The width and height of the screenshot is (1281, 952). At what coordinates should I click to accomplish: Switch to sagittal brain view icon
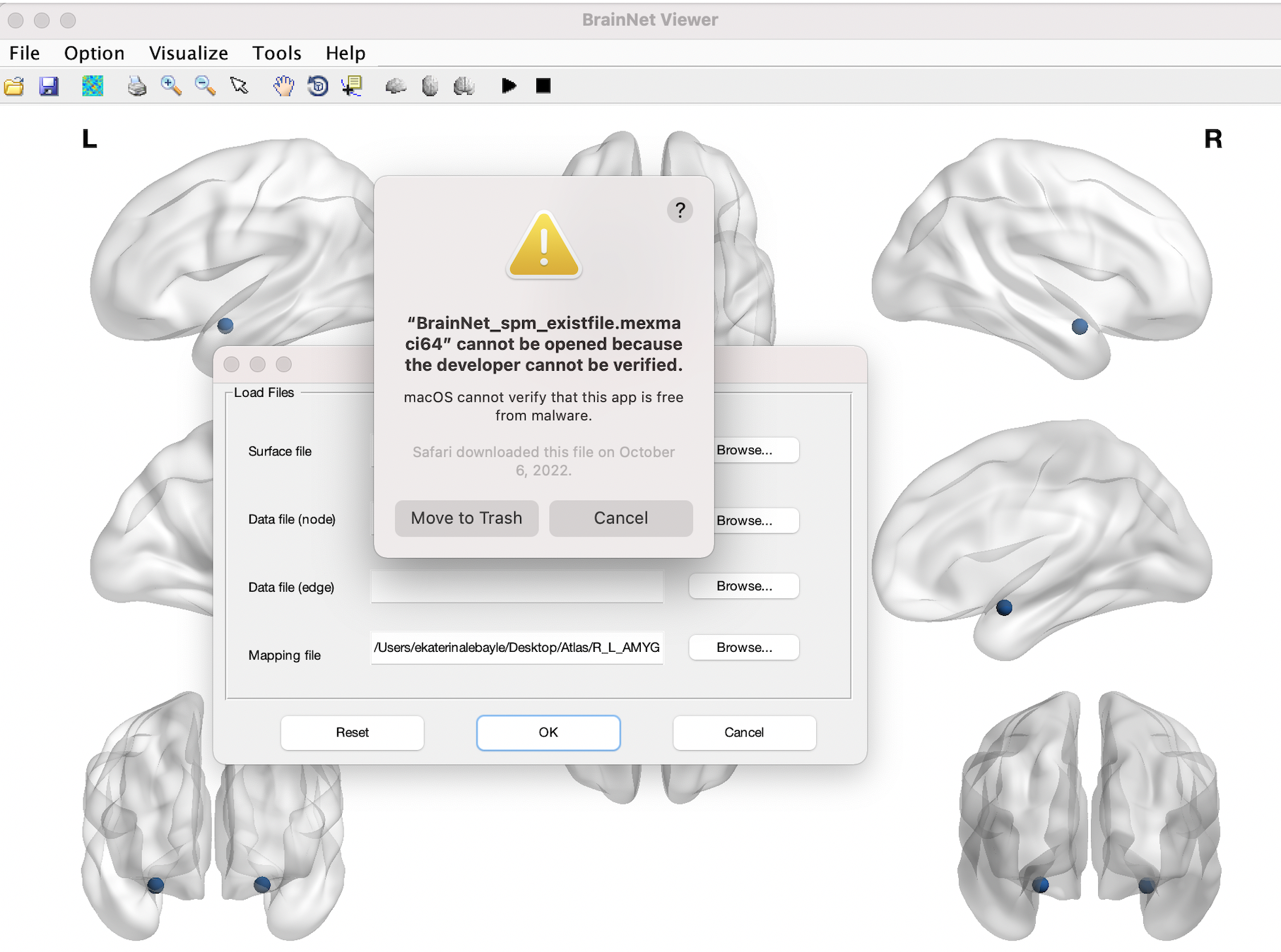tap(396, 86)
